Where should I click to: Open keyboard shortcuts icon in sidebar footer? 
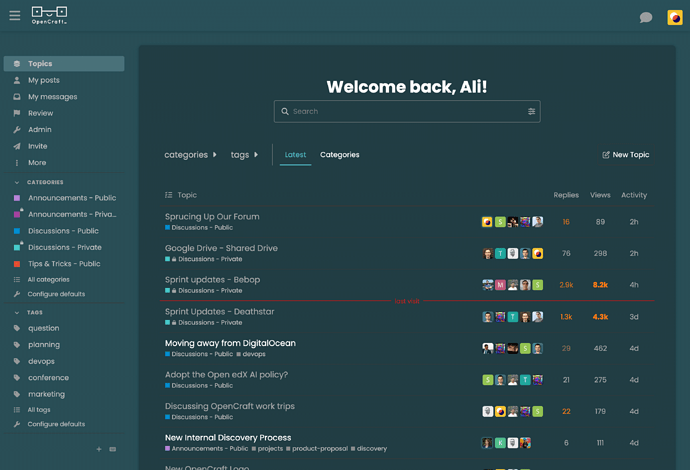113,449
